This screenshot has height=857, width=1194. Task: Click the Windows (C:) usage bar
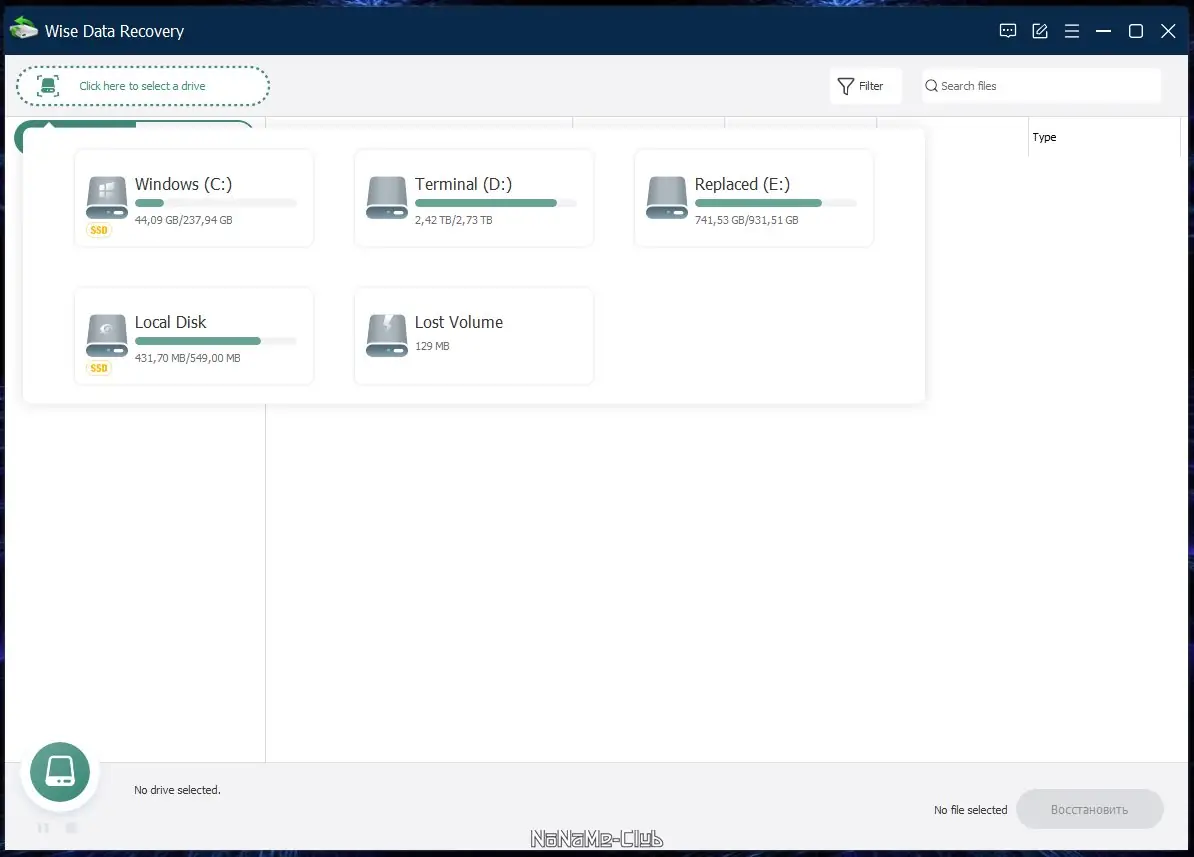click(215, 203)
